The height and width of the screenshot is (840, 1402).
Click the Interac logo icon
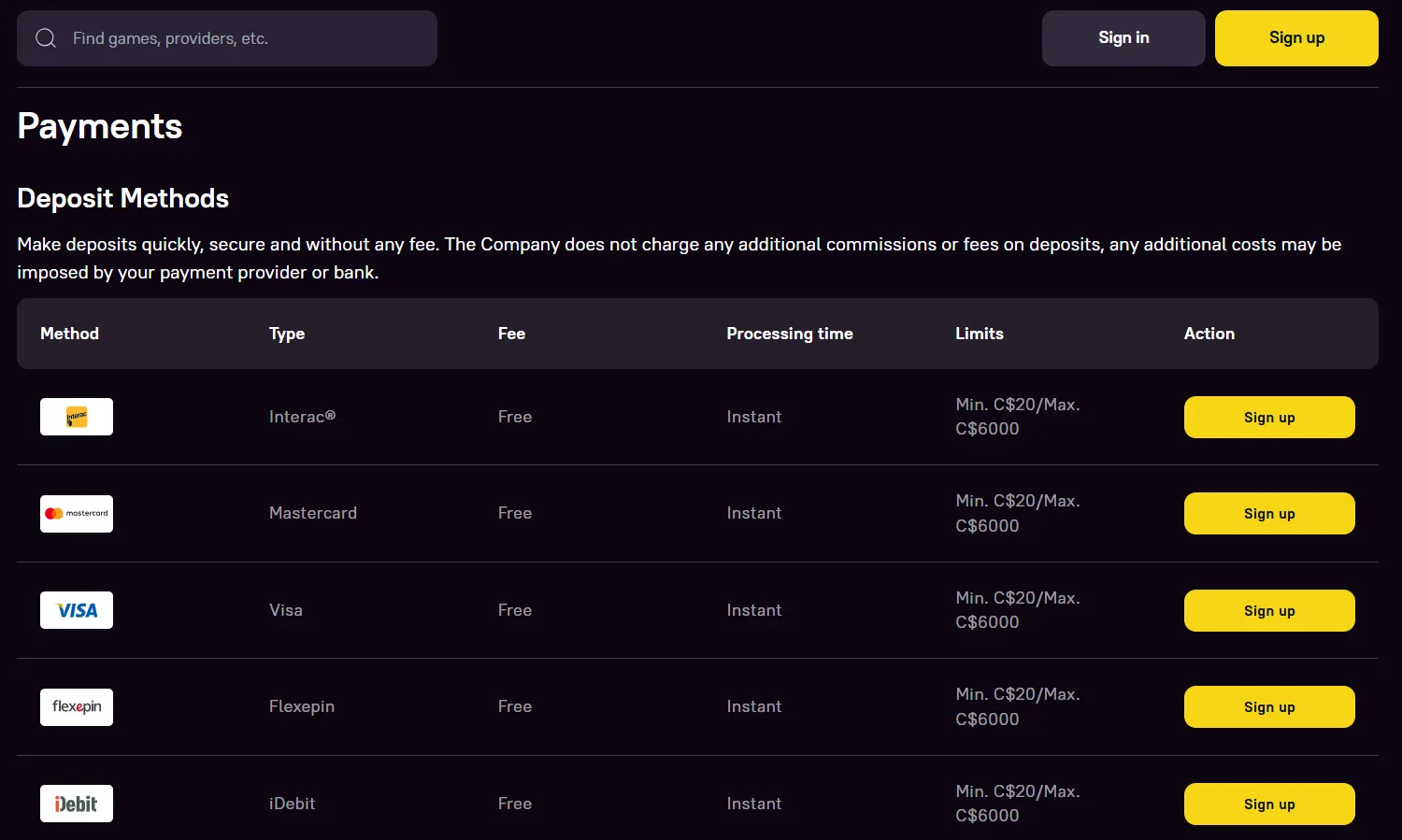[x=77, y=417]
